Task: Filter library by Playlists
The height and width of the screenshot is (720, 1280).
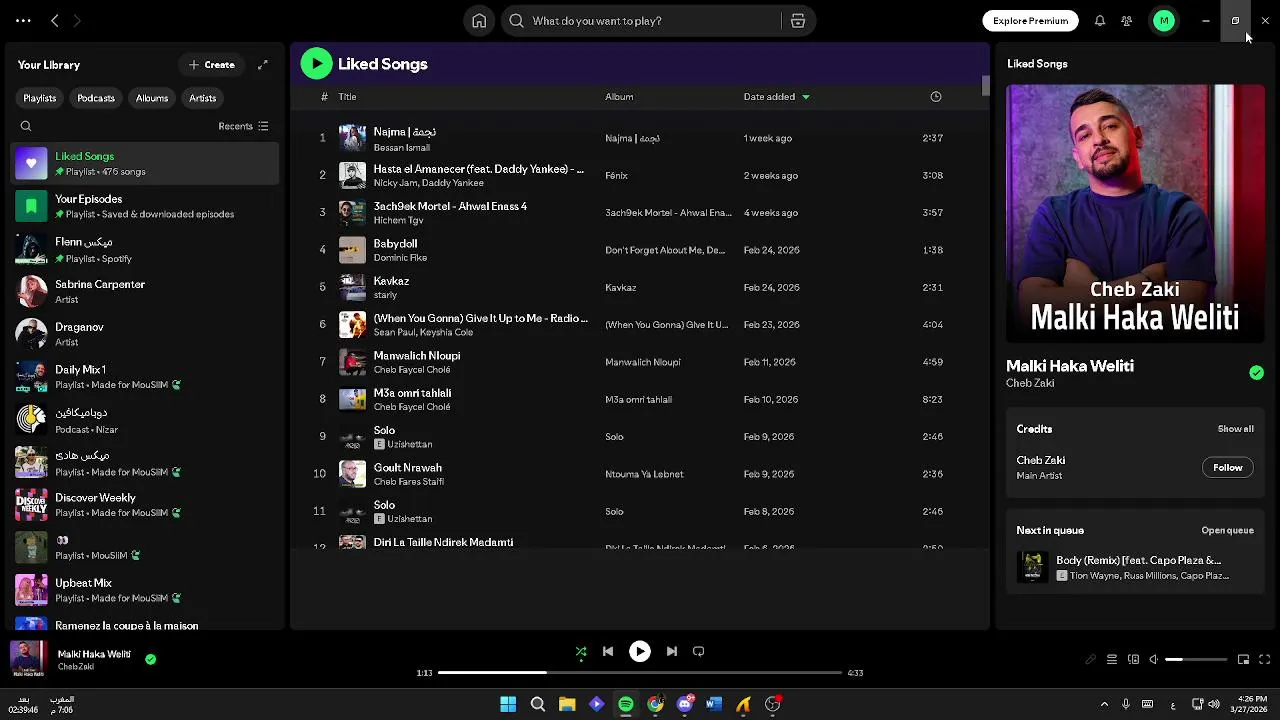Action: [40, 98]
